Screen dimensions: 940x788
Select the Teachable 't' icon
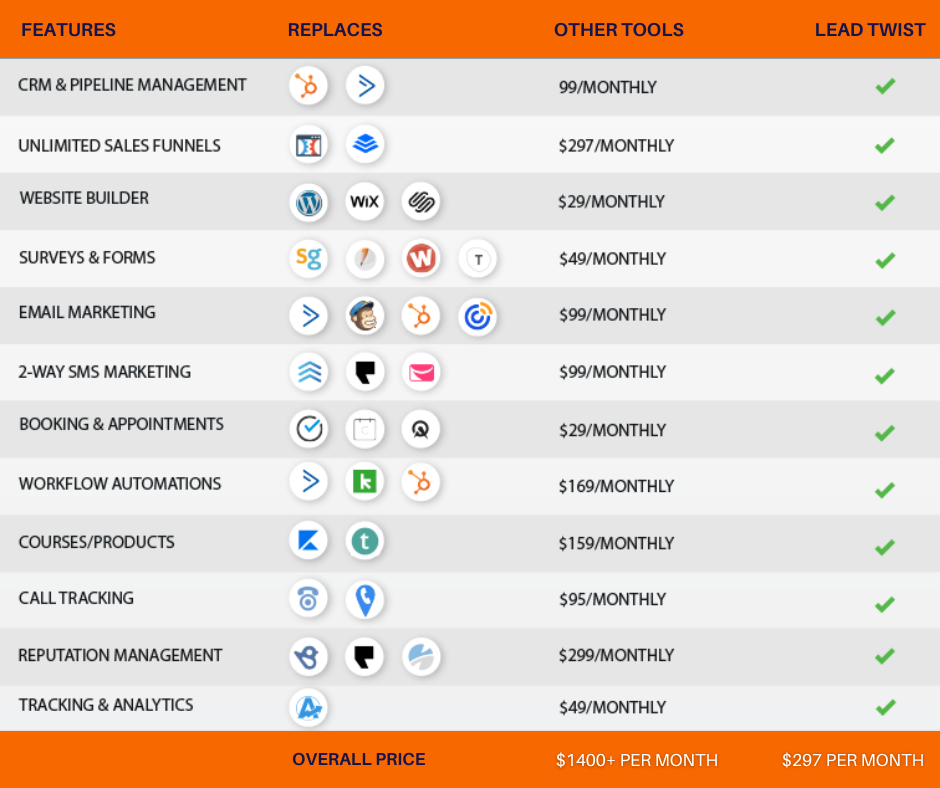tap(365, 542)
